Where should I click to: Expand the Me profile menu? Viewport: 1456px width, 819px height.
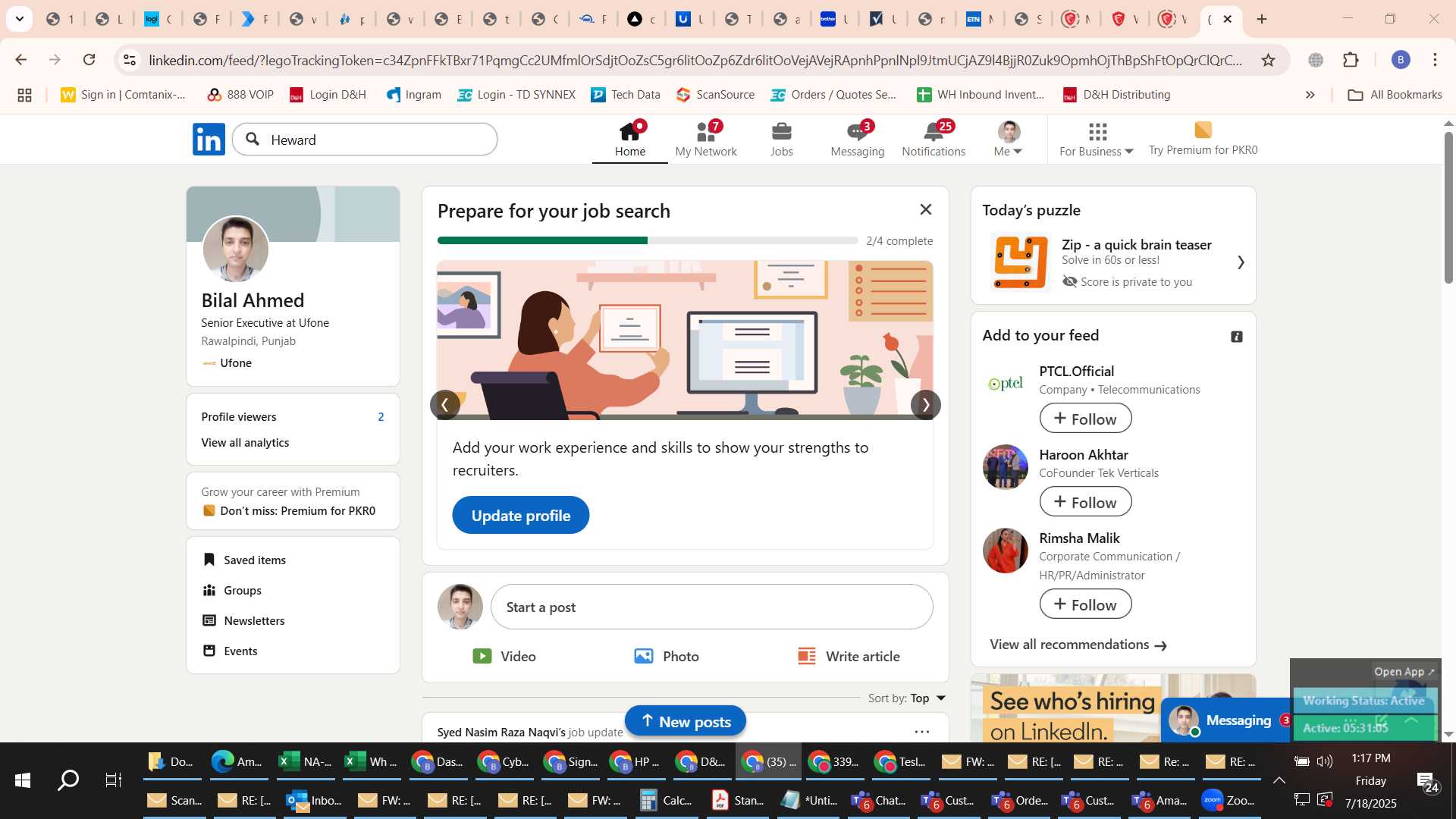(1008, 140)
